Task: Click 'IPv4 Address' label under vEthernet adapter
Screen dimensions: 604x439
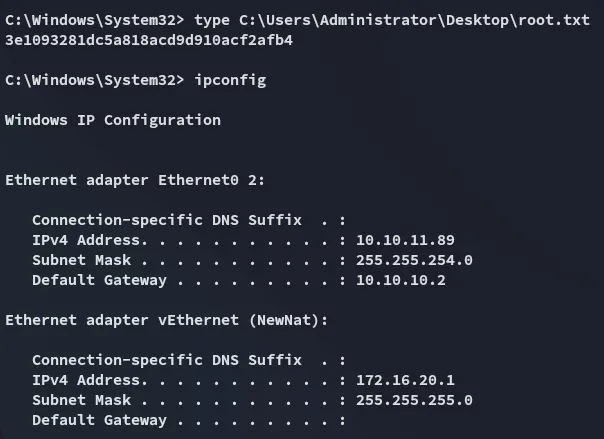Action: (x=86, y=380)
